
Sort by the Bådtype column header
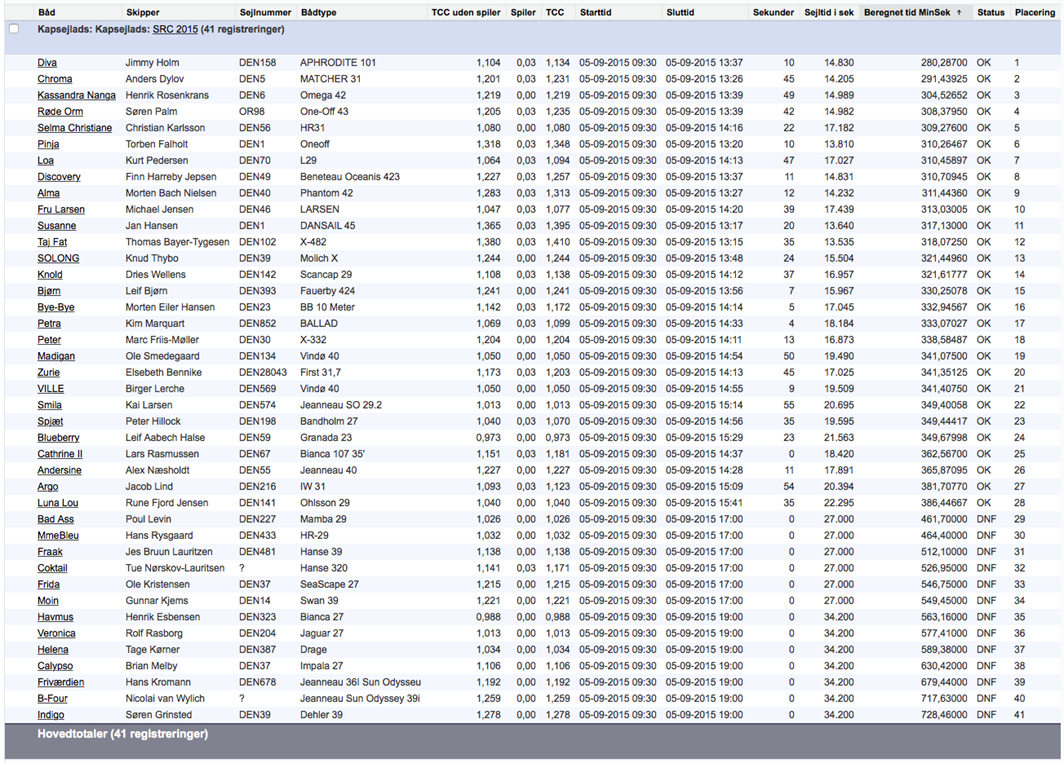319,12
